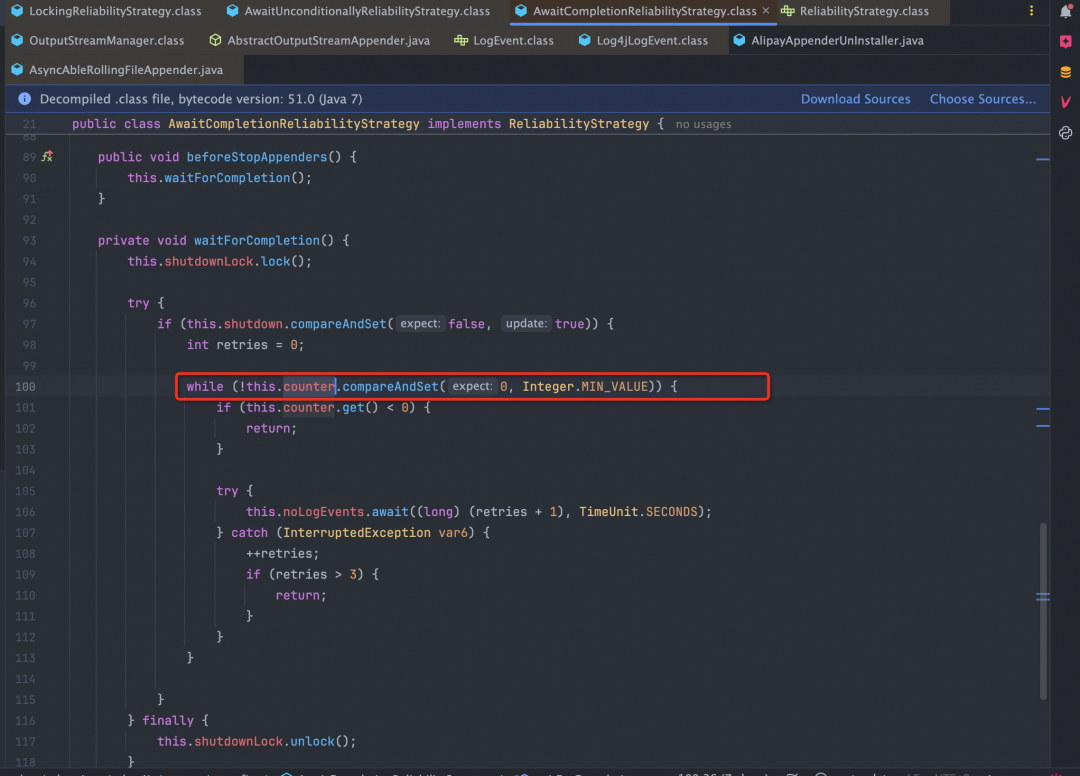Click the Choose Sources... link
Screen dimensions: 1080x776
982,98
